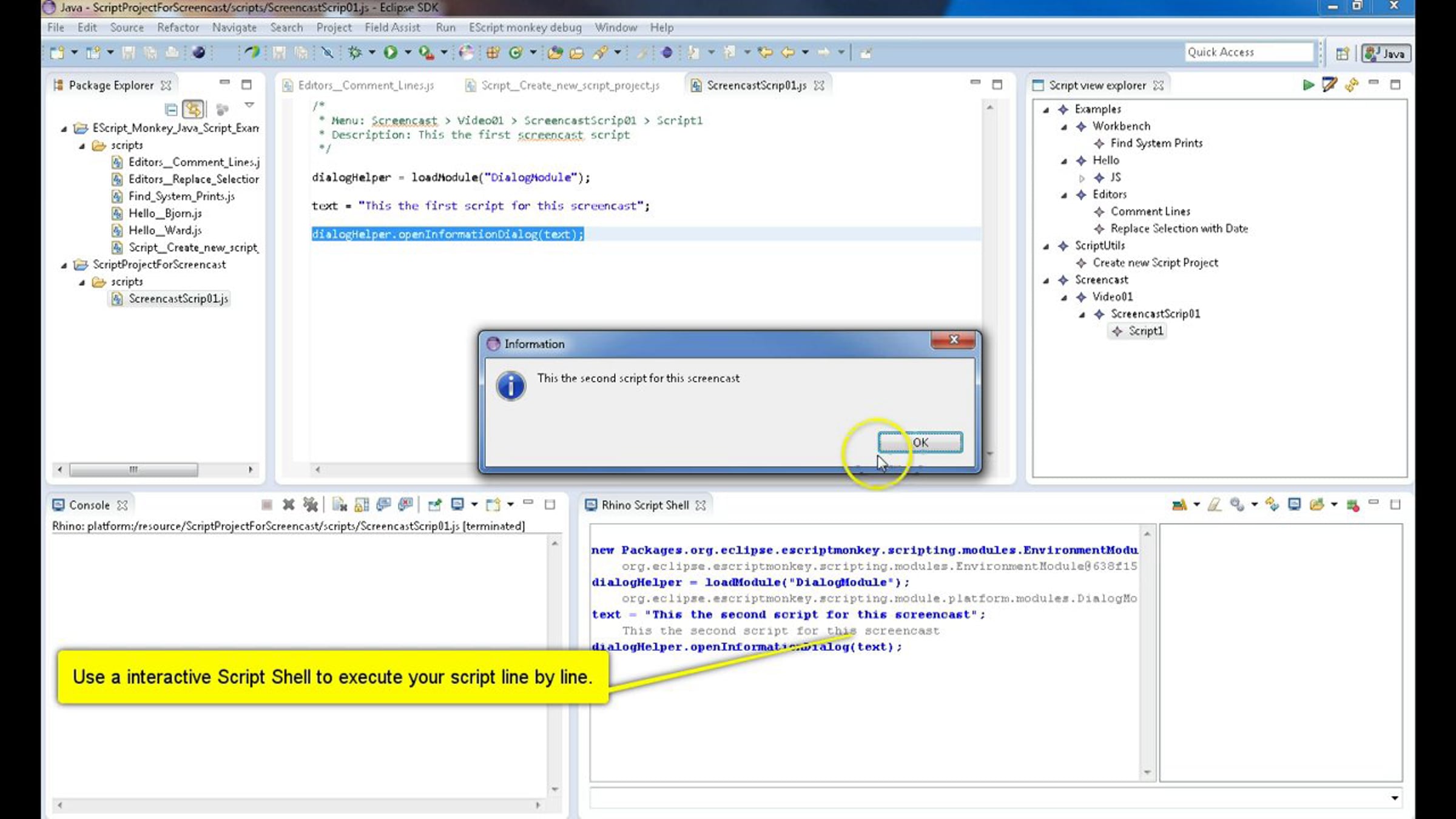Click Collapse All icon in Package Explorer
The width and height of the screenshot is (1456, 819).
[171, 109]
